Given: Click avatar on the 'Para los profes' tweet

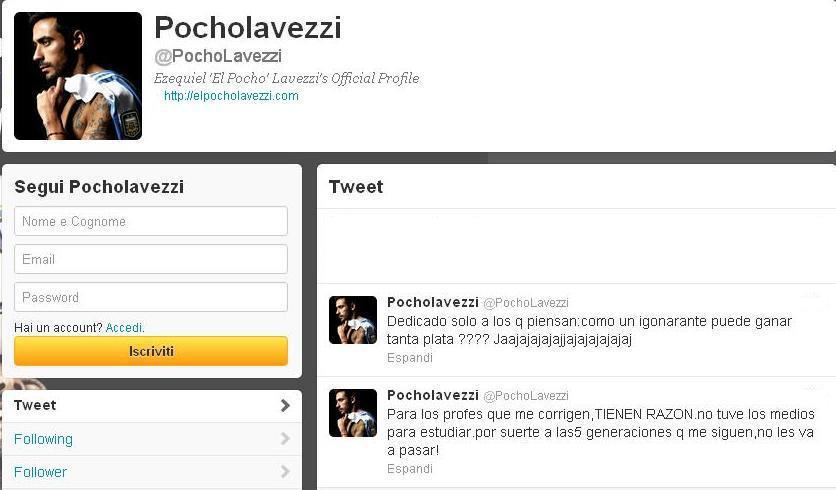Looking at the screenshot, I should pyautogui.click(x=353, y=413).
